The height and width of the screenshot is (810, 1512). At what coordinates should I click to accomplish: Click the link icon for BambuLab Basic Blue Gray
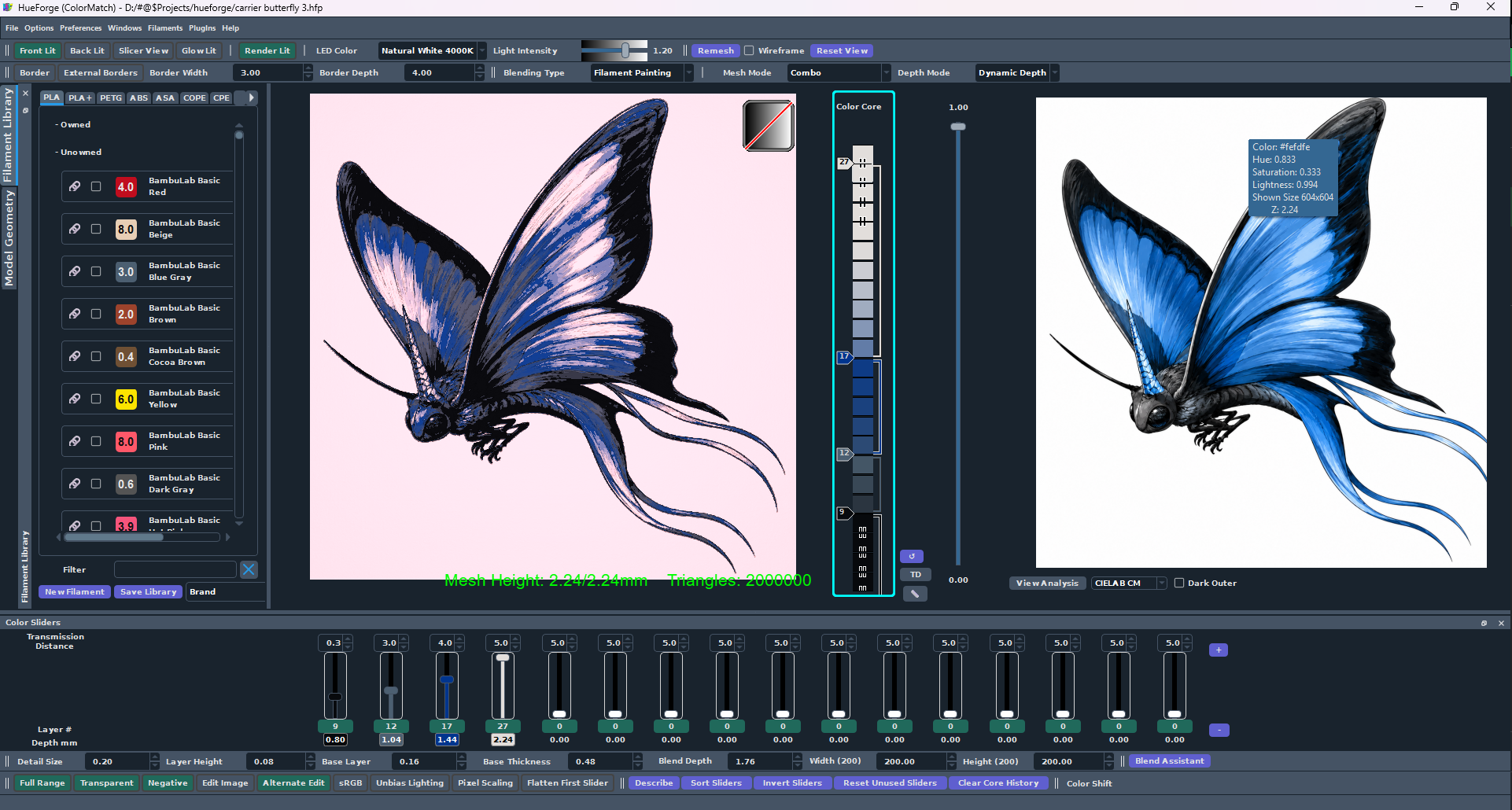coord(74,271)
